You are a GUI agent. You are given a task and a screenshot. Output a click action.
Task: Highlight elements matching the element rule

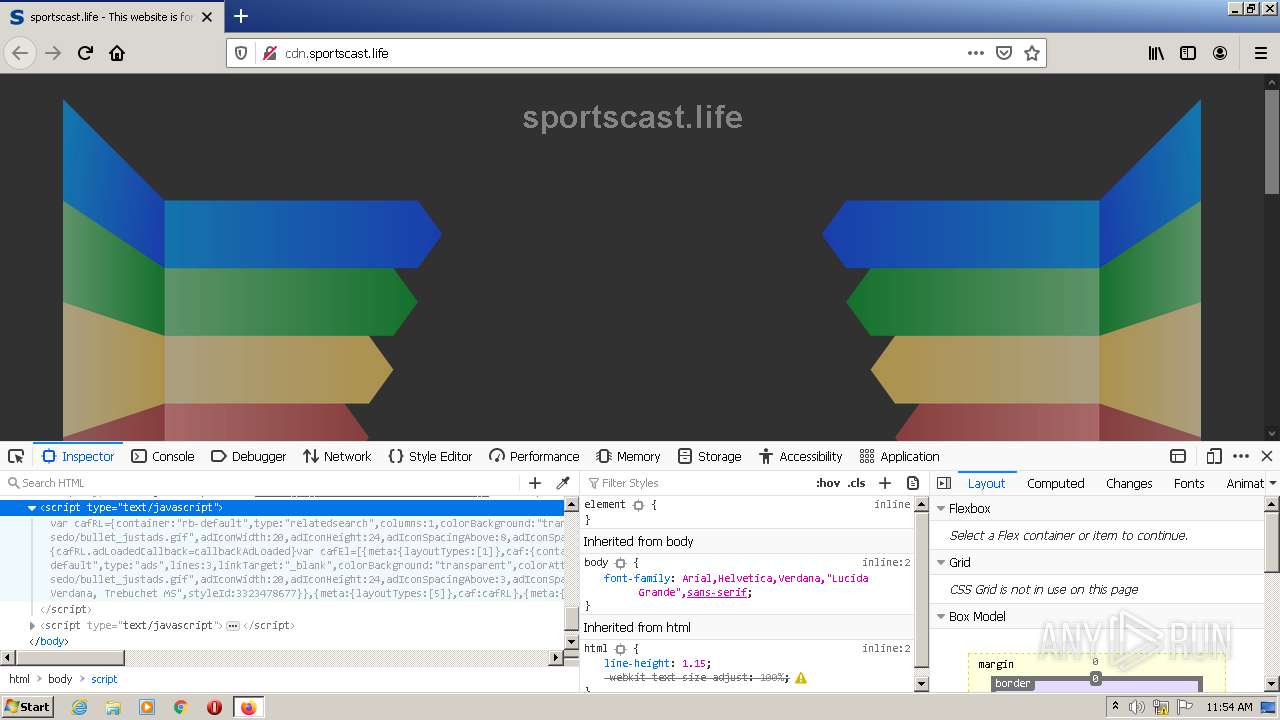[x=638, y=505]
